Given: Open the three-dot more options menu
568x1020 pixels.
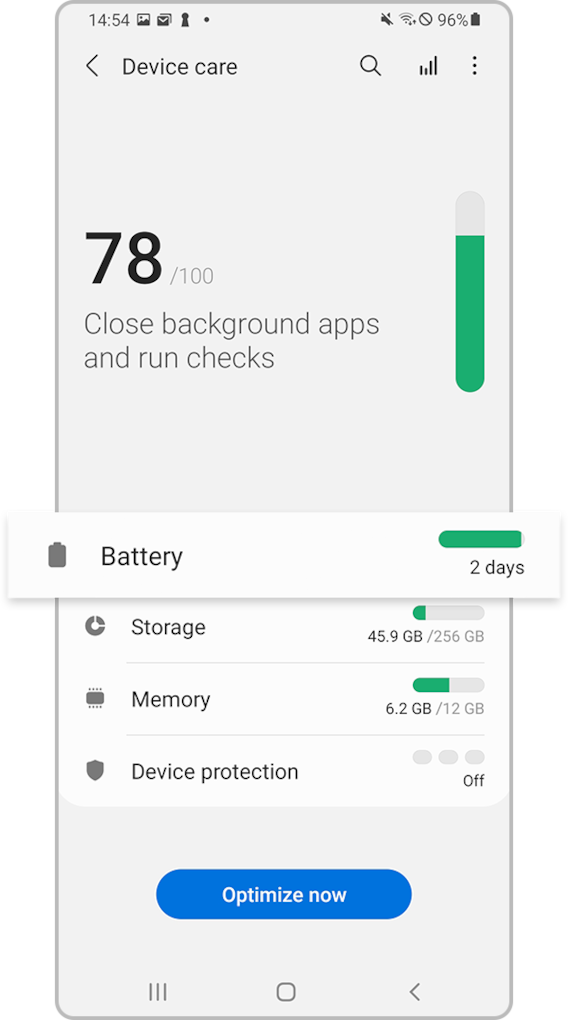Looking at the screenshot, I should pos(474,66).
